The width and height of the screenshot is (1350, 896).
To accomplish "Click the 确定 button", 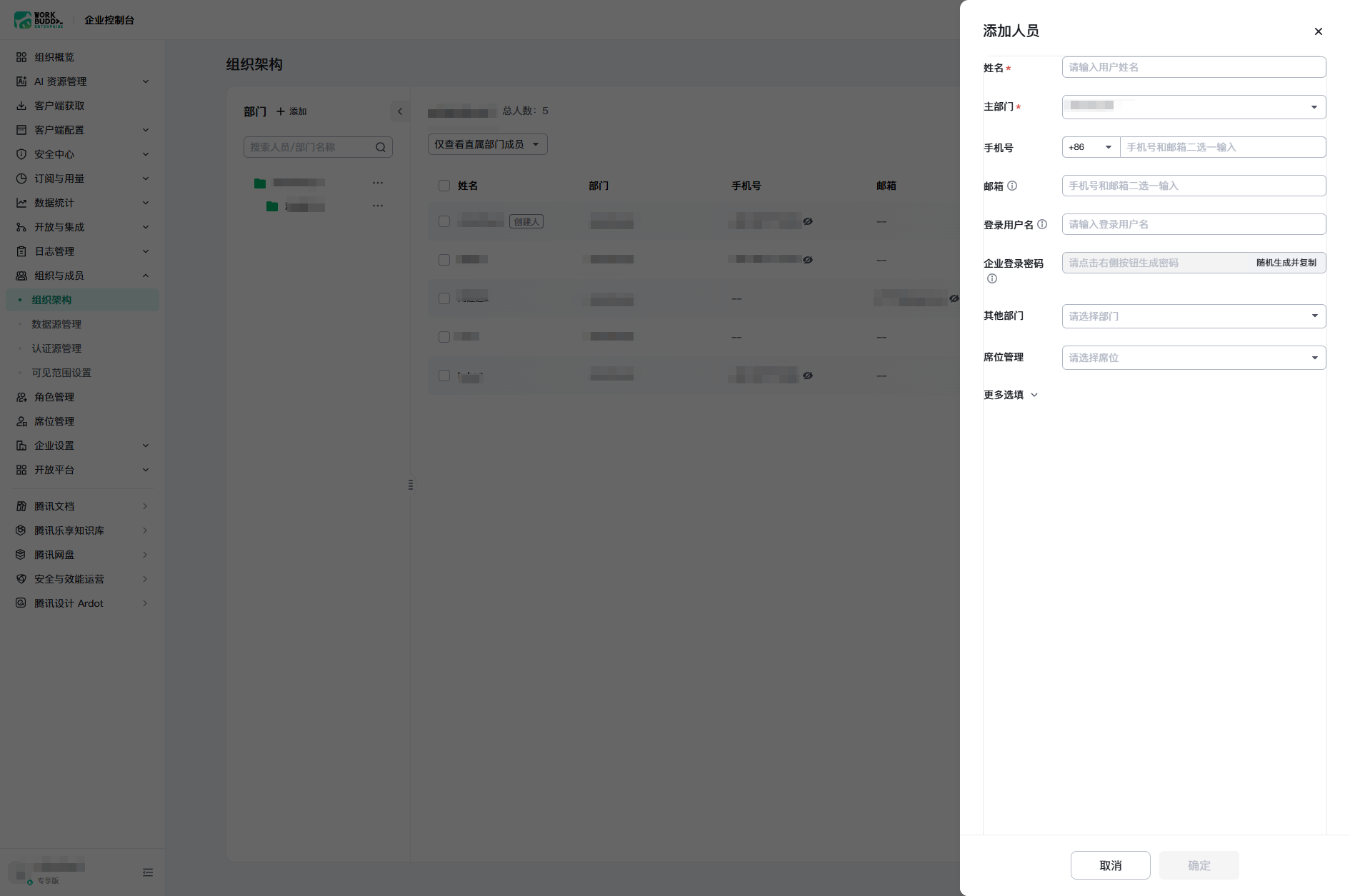I will coord(1199,865).
